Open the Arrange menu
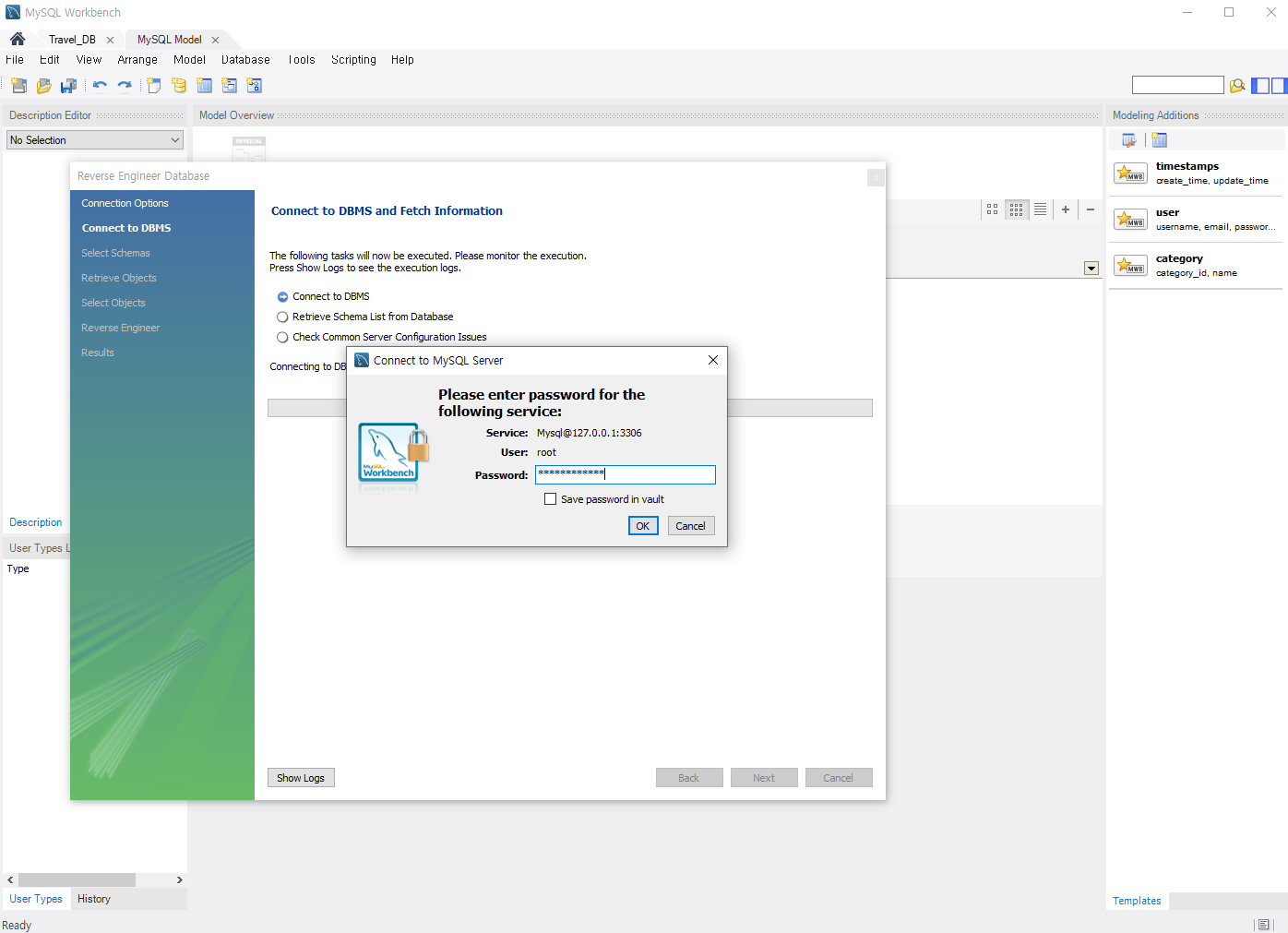 137,60
